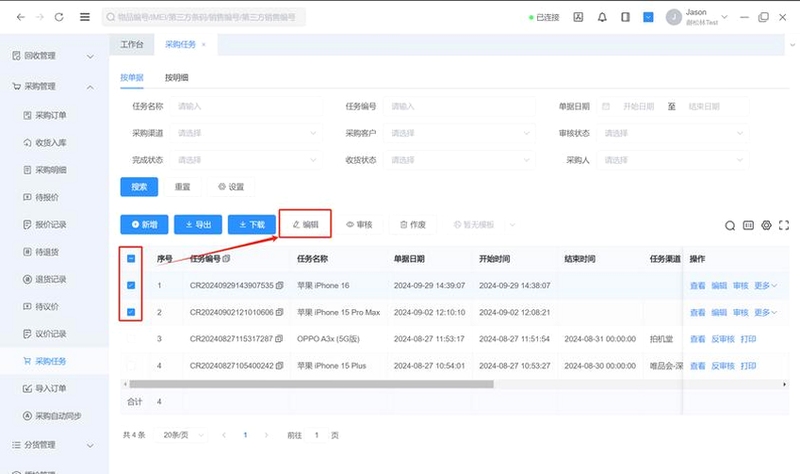This screenshot has height=474, width=800.
Task: Click the 编辑 toolbar button
Action: click(305, 224)
